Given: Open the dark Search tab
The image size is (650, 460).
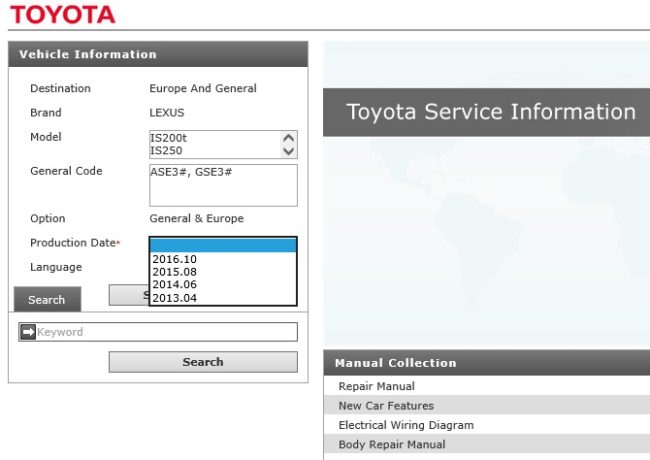Looking at the screenshot, I should (47, 299).
